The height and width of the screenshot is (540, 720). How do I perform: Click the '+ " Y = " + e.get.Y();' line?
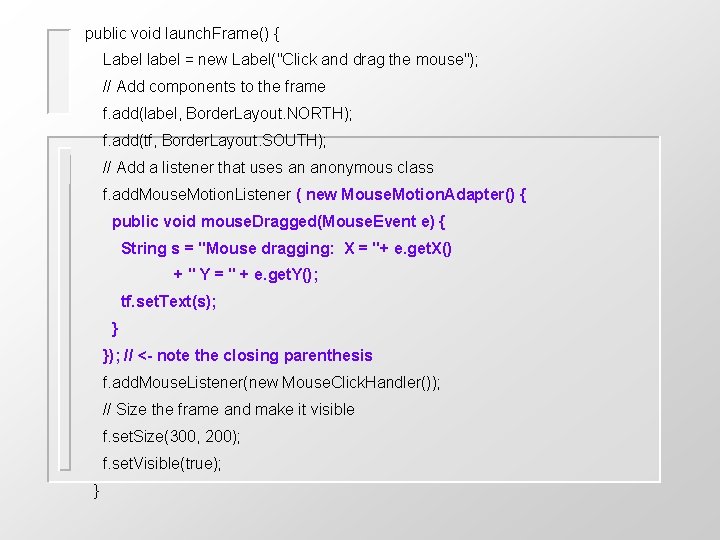pyautogui.click(x=245, y=274)
